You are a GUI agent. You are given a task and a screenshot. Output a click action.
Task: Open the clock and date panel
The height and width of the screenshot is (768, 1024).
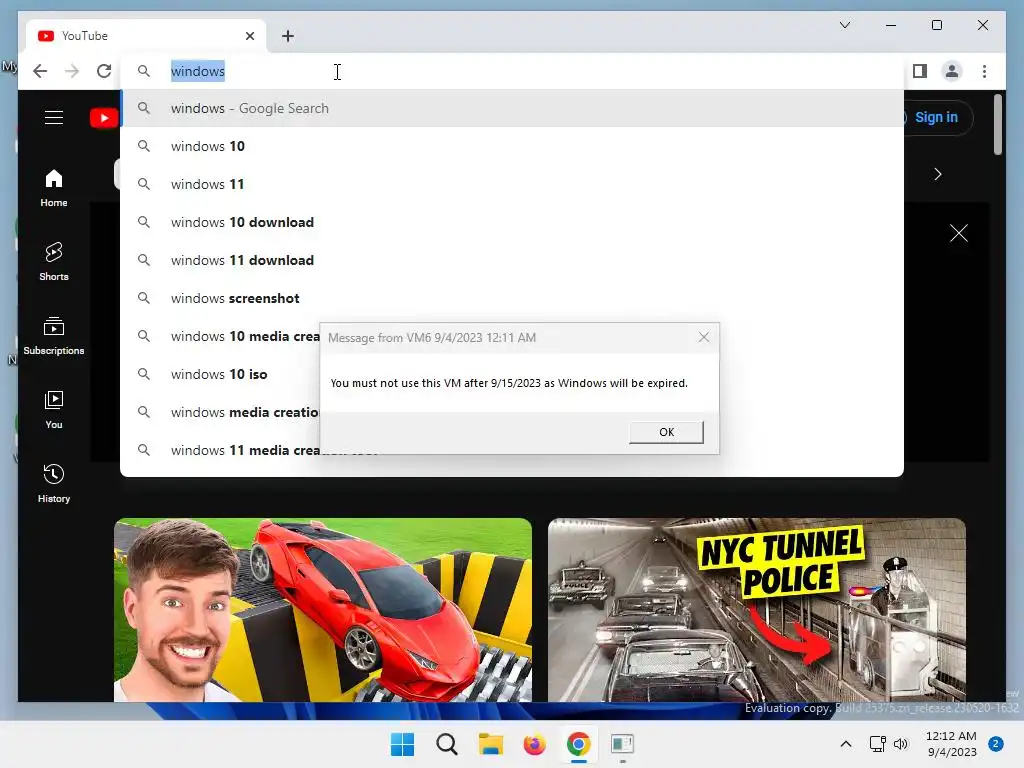click(951, 744)
